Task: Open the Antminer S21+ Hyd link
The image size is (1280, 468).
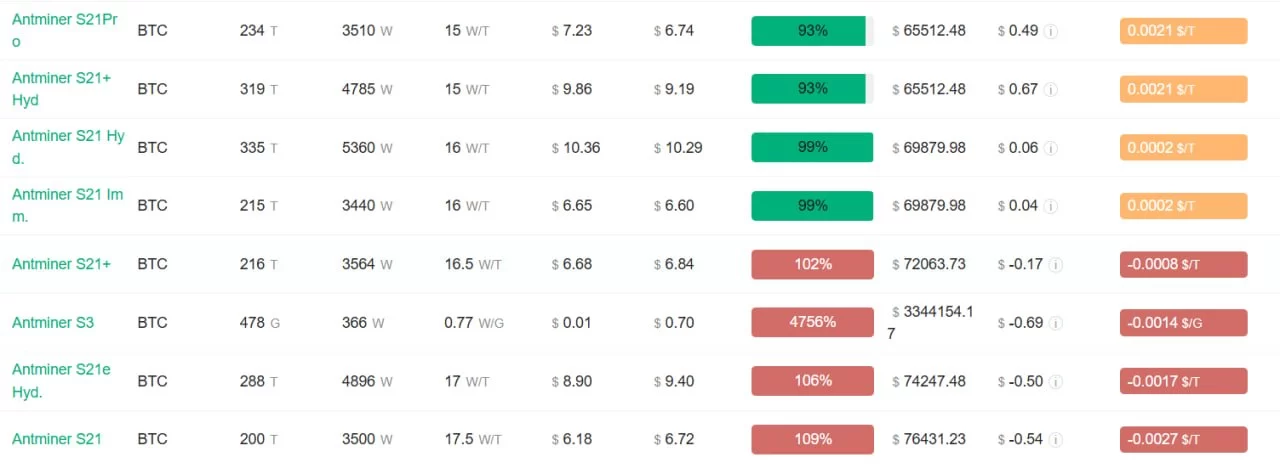Action: (x=61, y=89)
